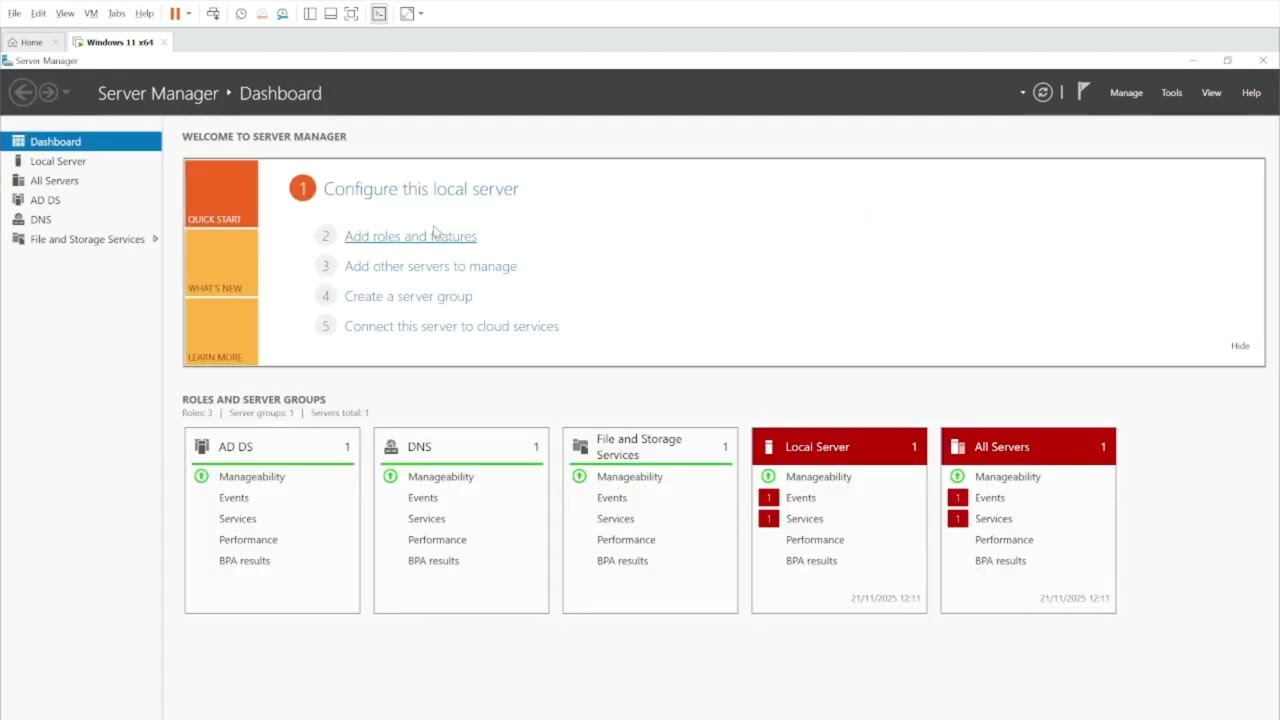Close the Windows 11 x64 tab
1280x720 pixels.
coord(165,42)
